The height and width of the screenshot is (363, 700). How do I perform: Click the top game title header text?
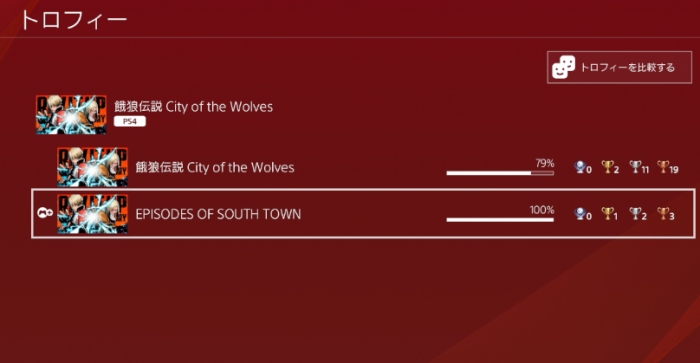pyautogui.click(x=193, y=107)
